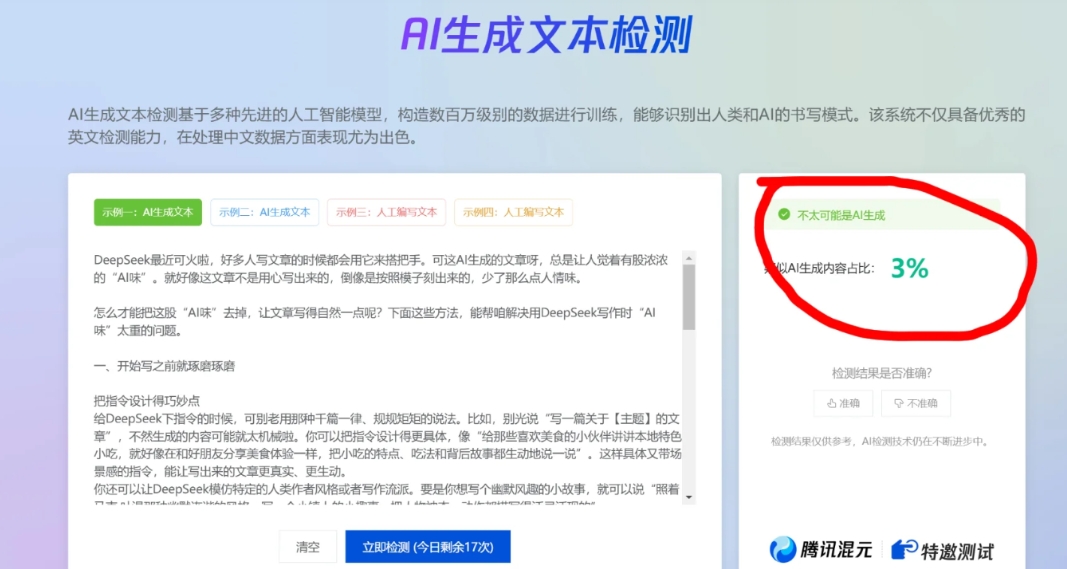Click the Tencent Hunyuan logo icon

pos(783,549)
